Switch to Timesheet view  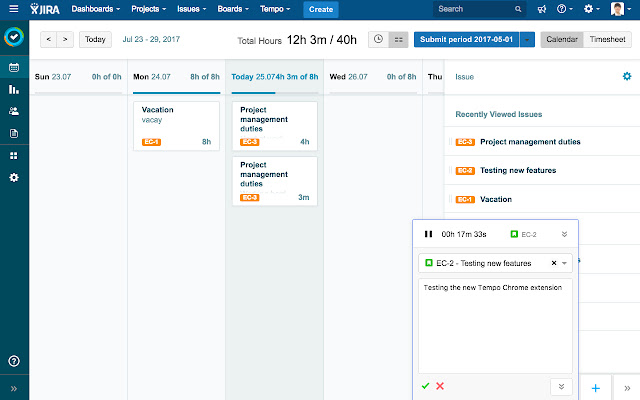point(609,40)
